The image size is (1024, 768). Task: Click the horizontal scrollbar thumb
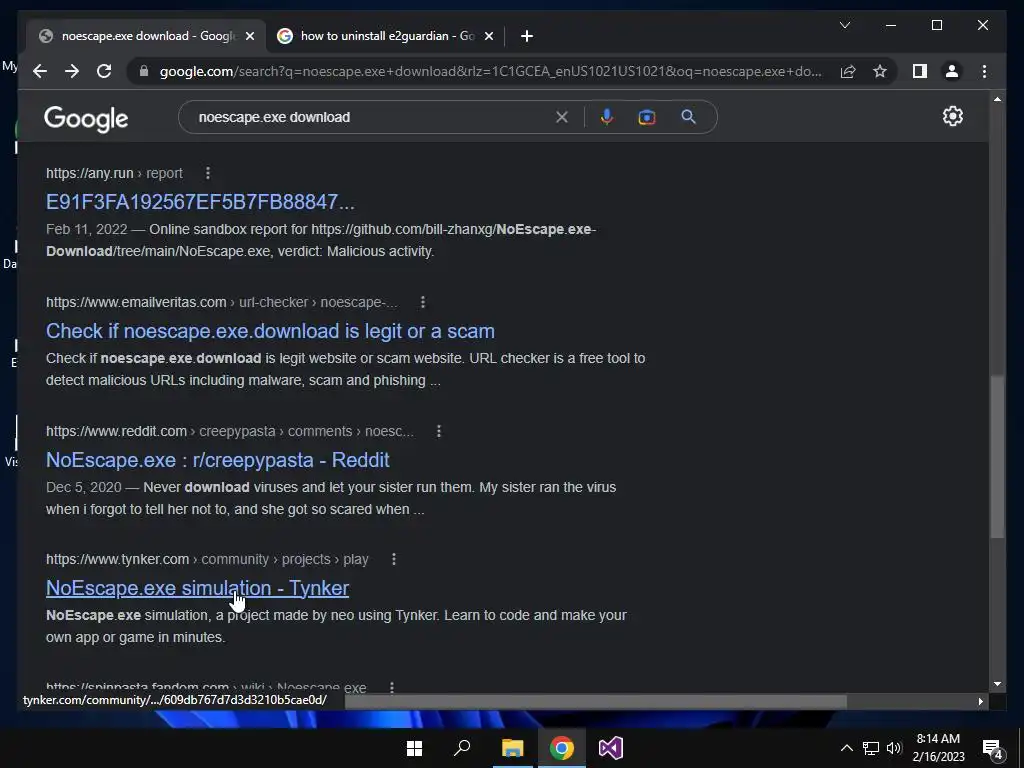pyautogui.click(x=596, y=701)
